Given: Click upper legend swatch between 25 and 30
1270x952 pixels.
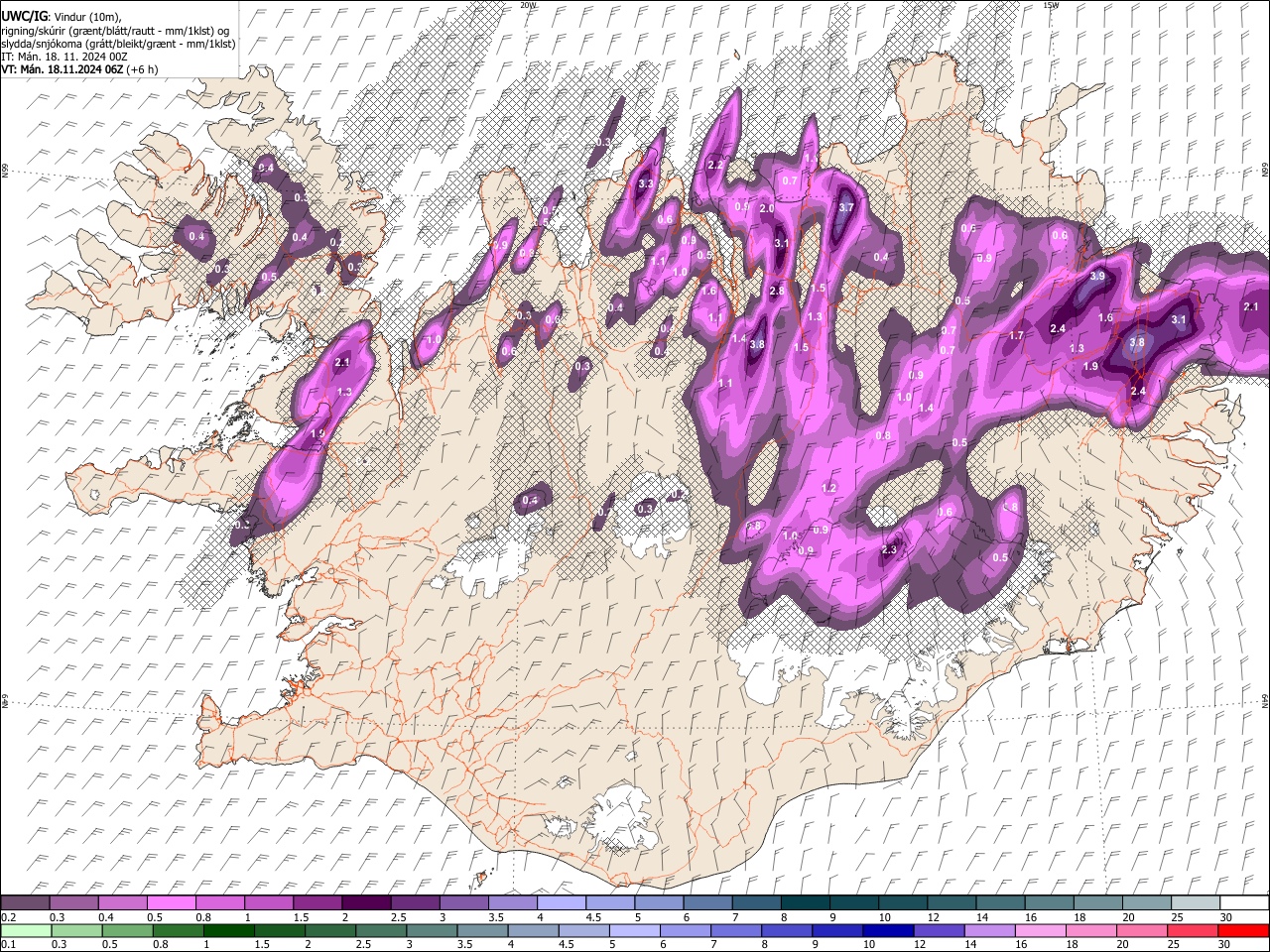Looking at the screenshot, I should coord(1194,902).
